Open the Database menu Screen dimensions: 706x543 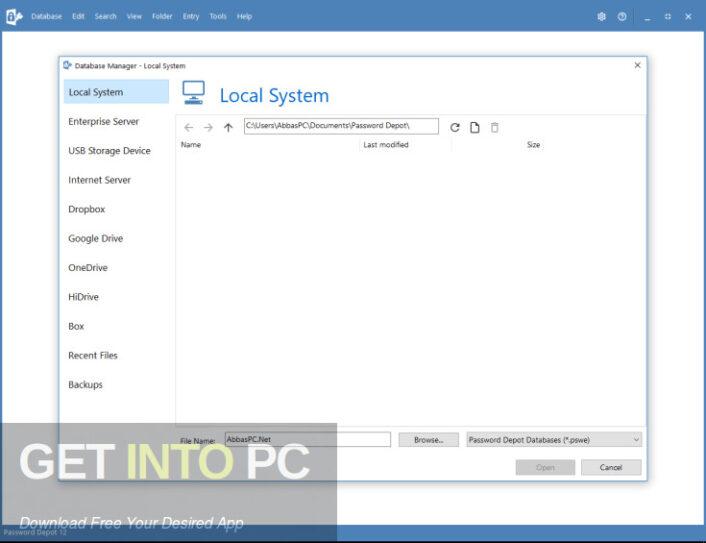46,16
